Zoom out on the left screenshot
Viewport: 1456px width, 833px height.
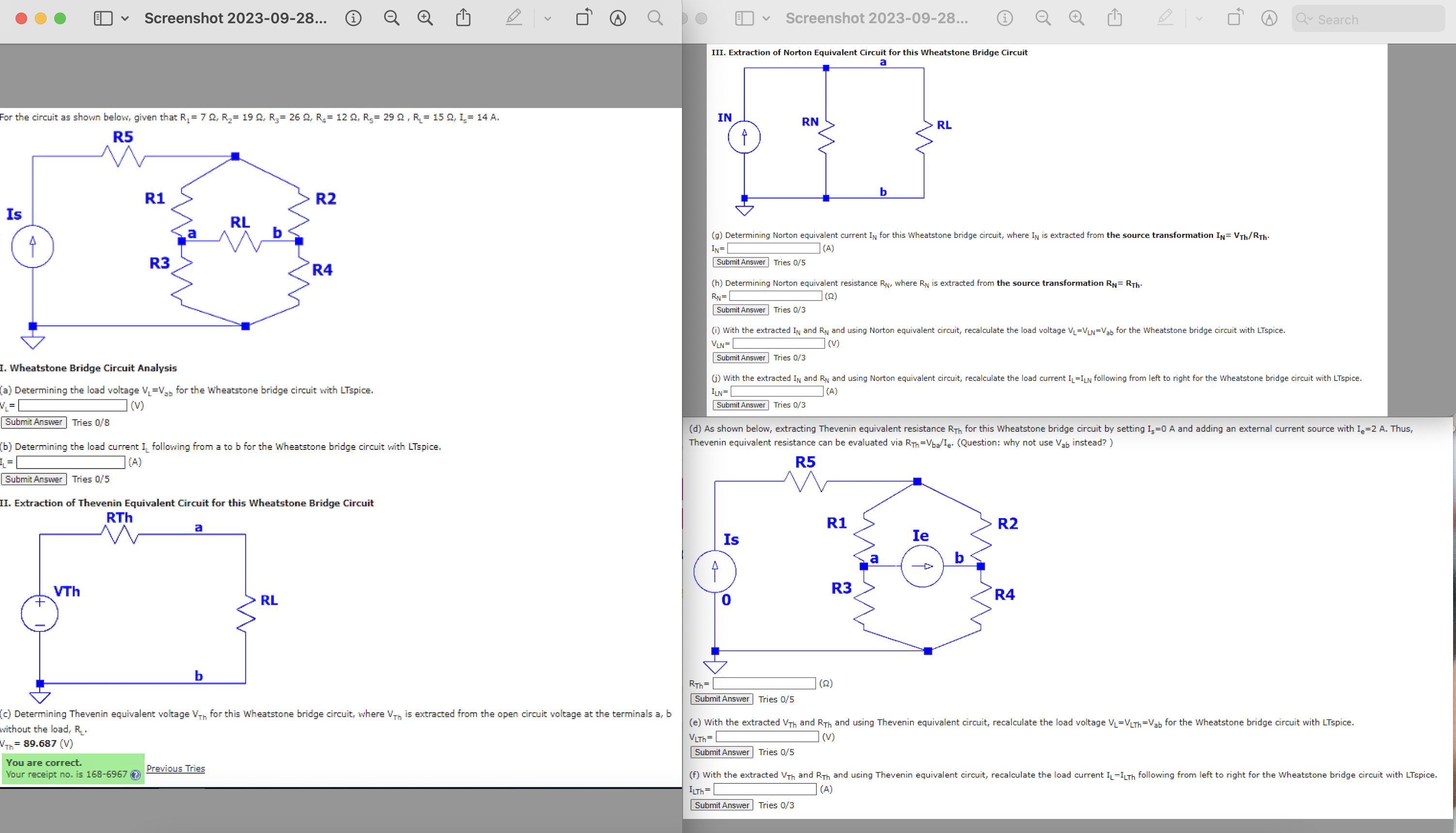391,18
